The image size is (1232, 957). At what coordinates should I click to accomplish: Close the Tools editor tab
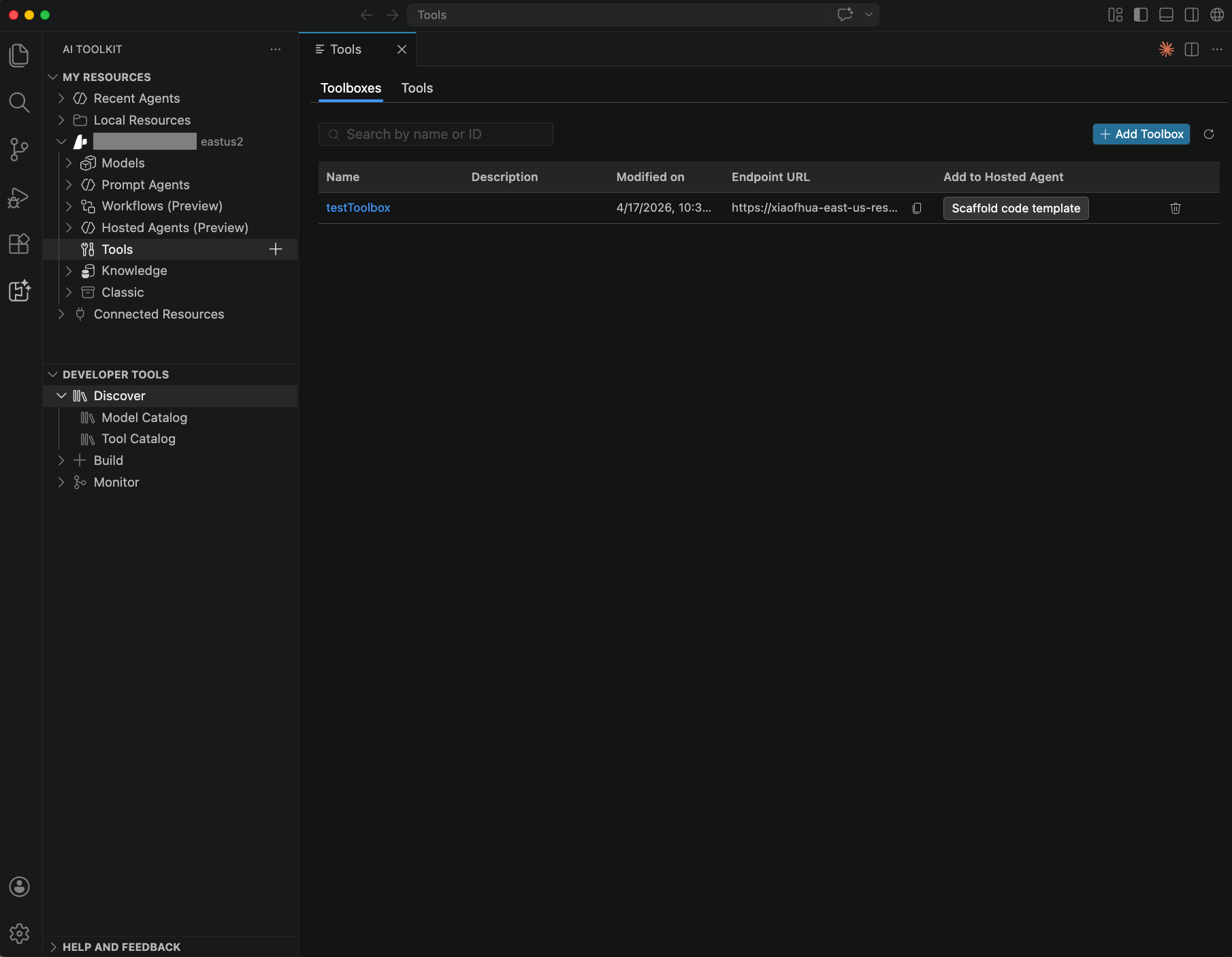click(402, 49)
